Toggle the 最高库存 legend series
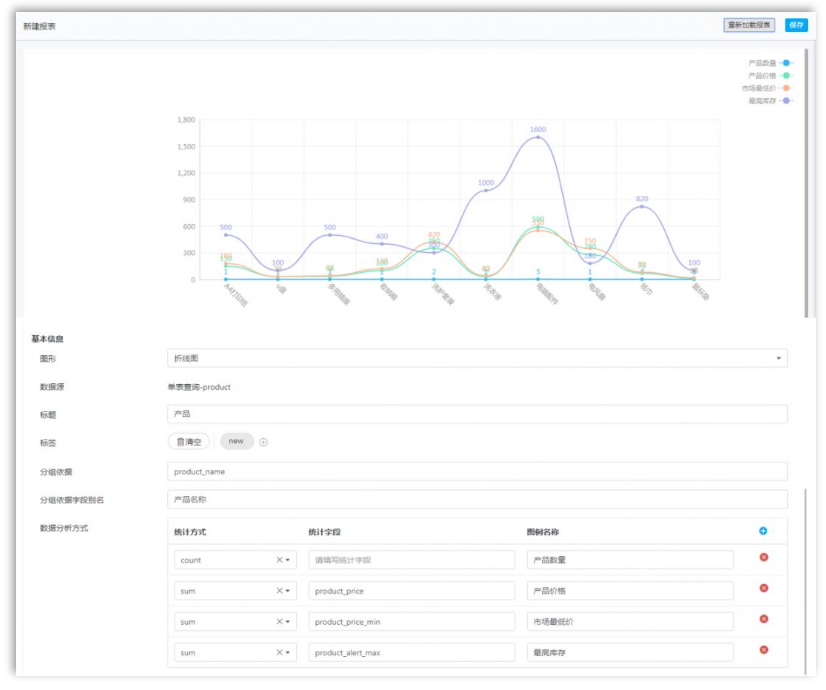Viewport: 826px width, 690px height. (x=770, y=101)
